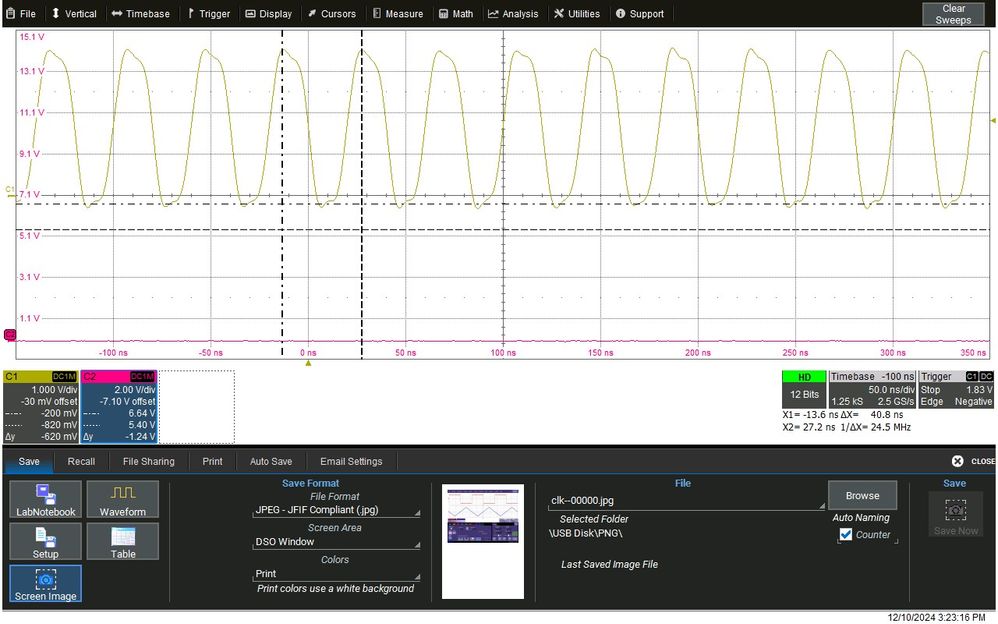Expand the Screen Area dropdown

tap(337, 542)
